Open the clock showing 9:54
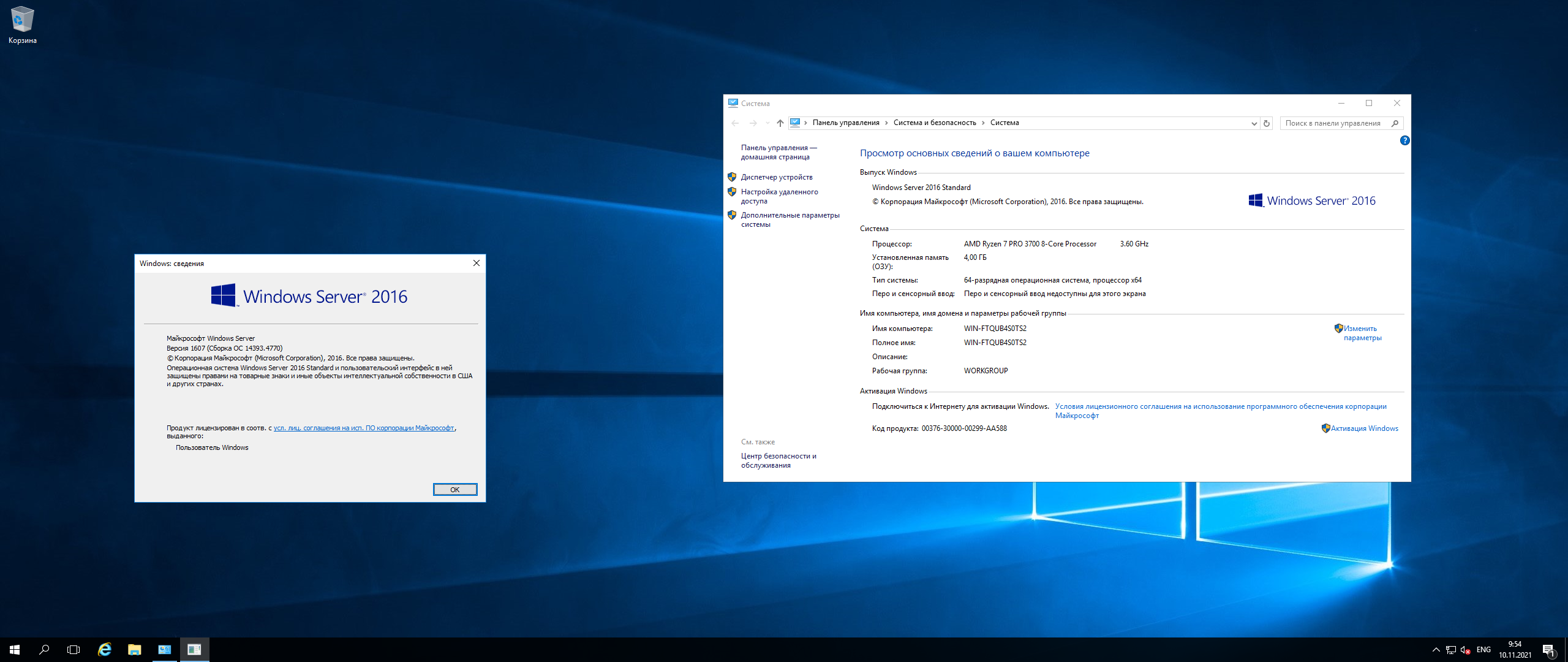Viewport: 1568px width, 662px height. [1515, 650]
